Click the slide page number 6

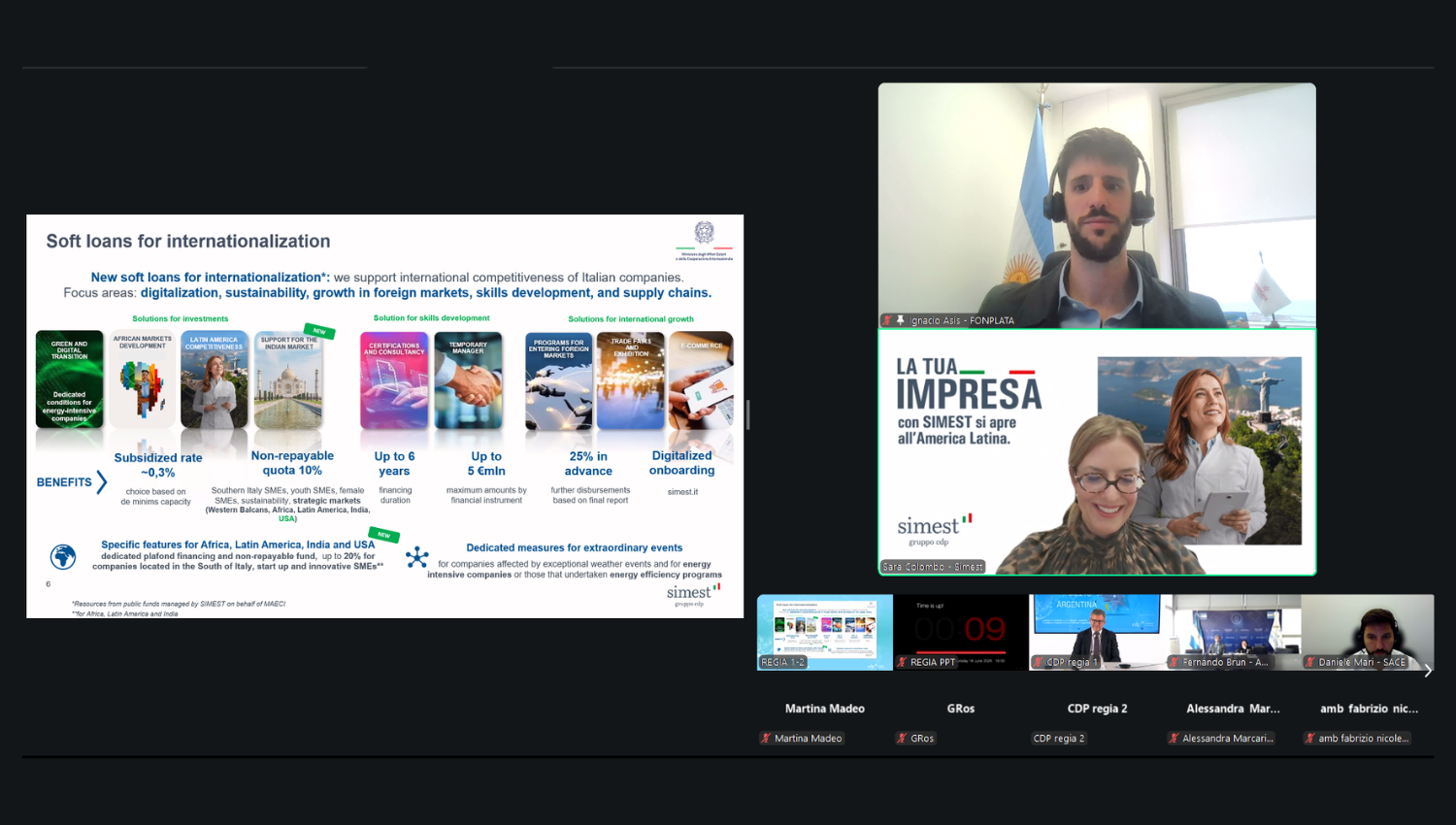pos(49,584)
